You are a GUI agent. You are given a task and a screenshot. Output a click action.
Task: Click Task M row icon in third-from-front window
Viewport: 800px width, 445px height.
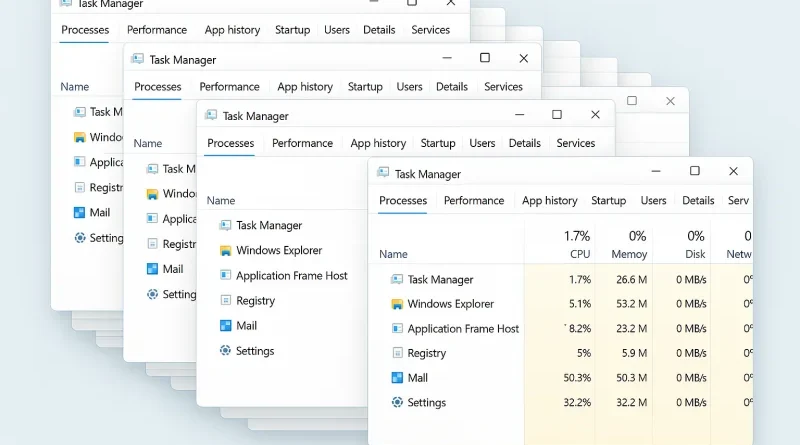[152, 169]
